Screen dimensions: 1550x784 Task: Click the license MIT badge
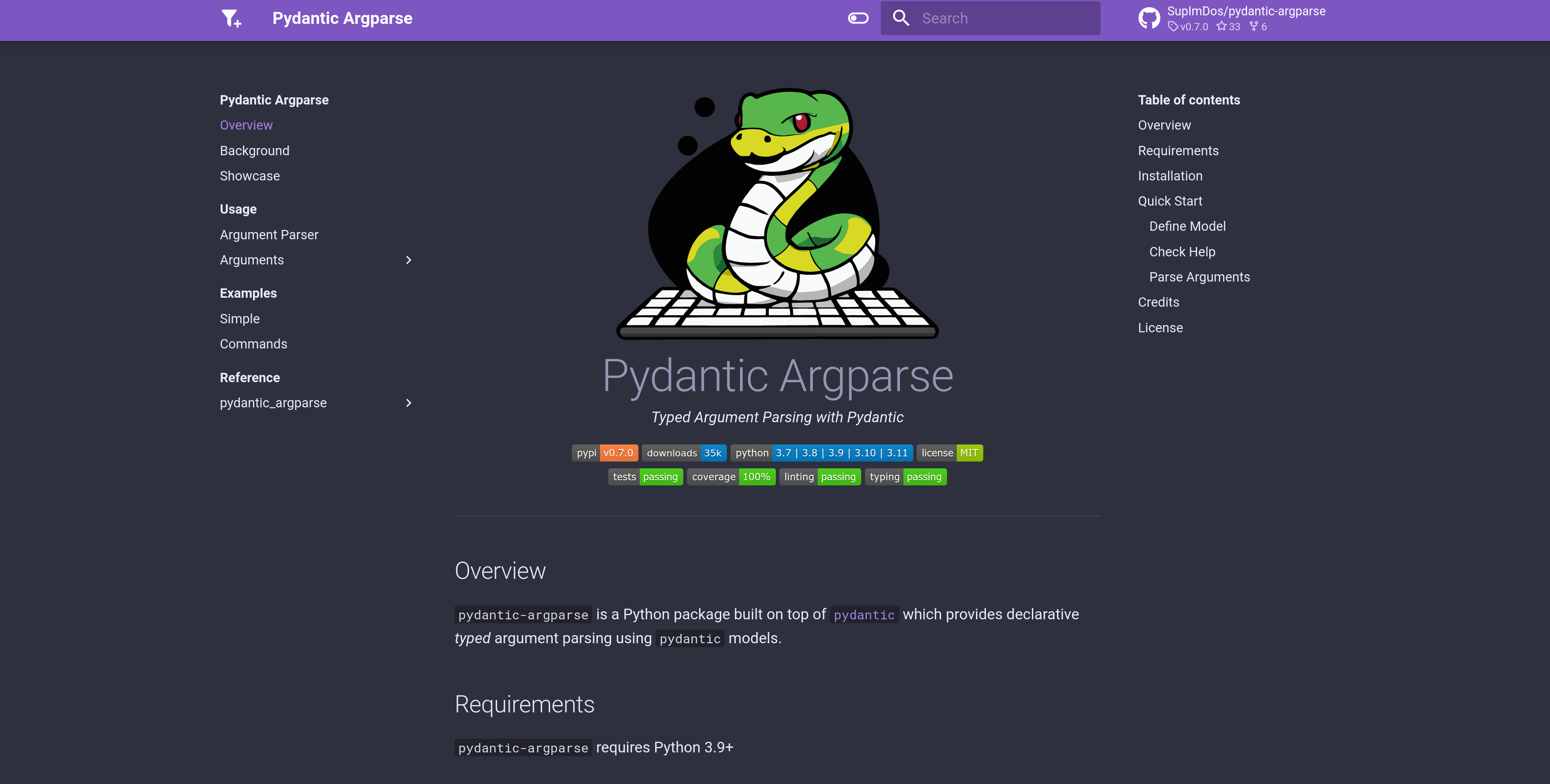[950, 453]
